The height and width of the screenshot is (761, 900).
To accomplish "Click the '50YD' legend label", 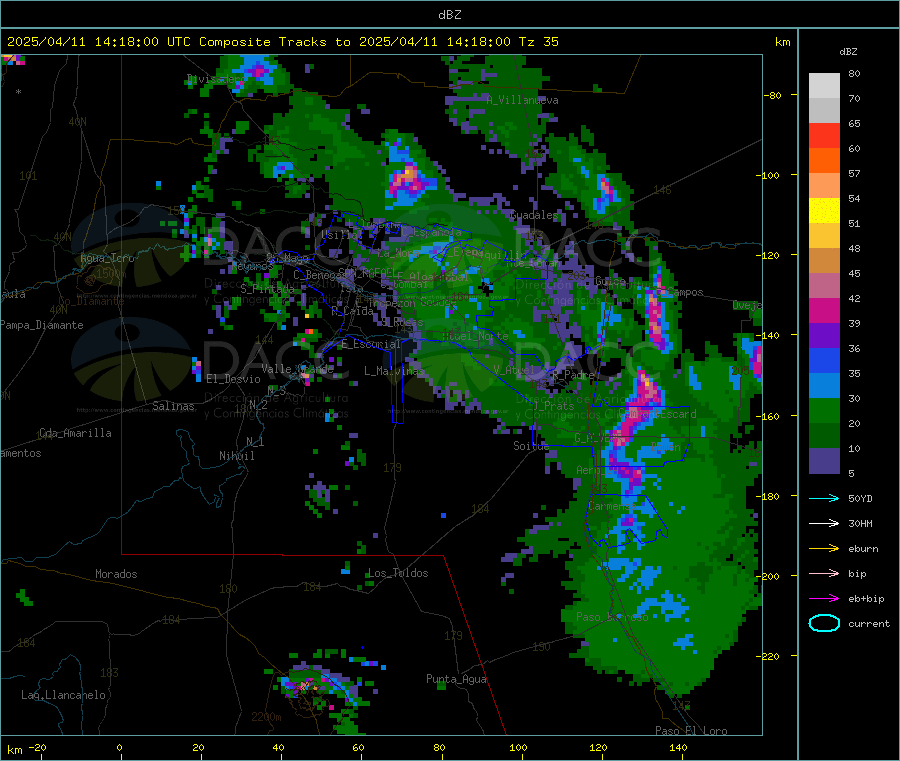I will coord(860,498).
